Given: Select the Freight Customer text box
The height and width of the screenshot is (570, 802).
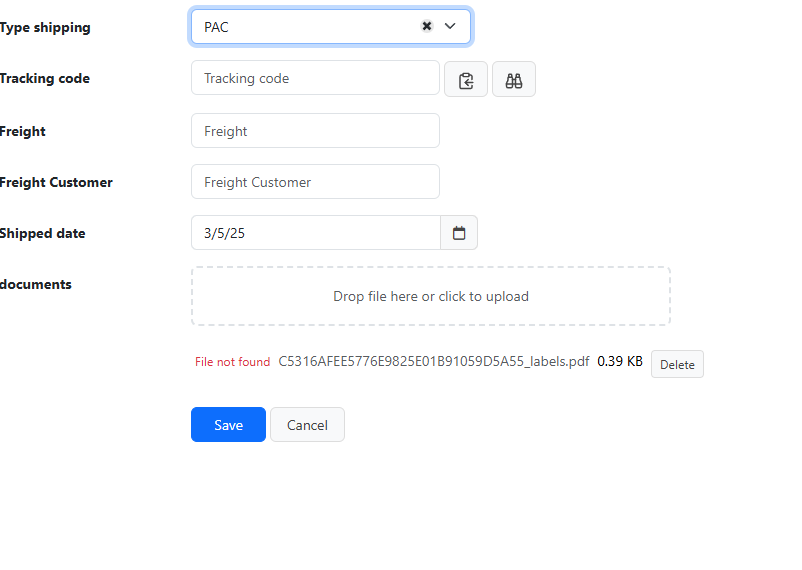Looking at the screenshot, I should coord(315,182).
